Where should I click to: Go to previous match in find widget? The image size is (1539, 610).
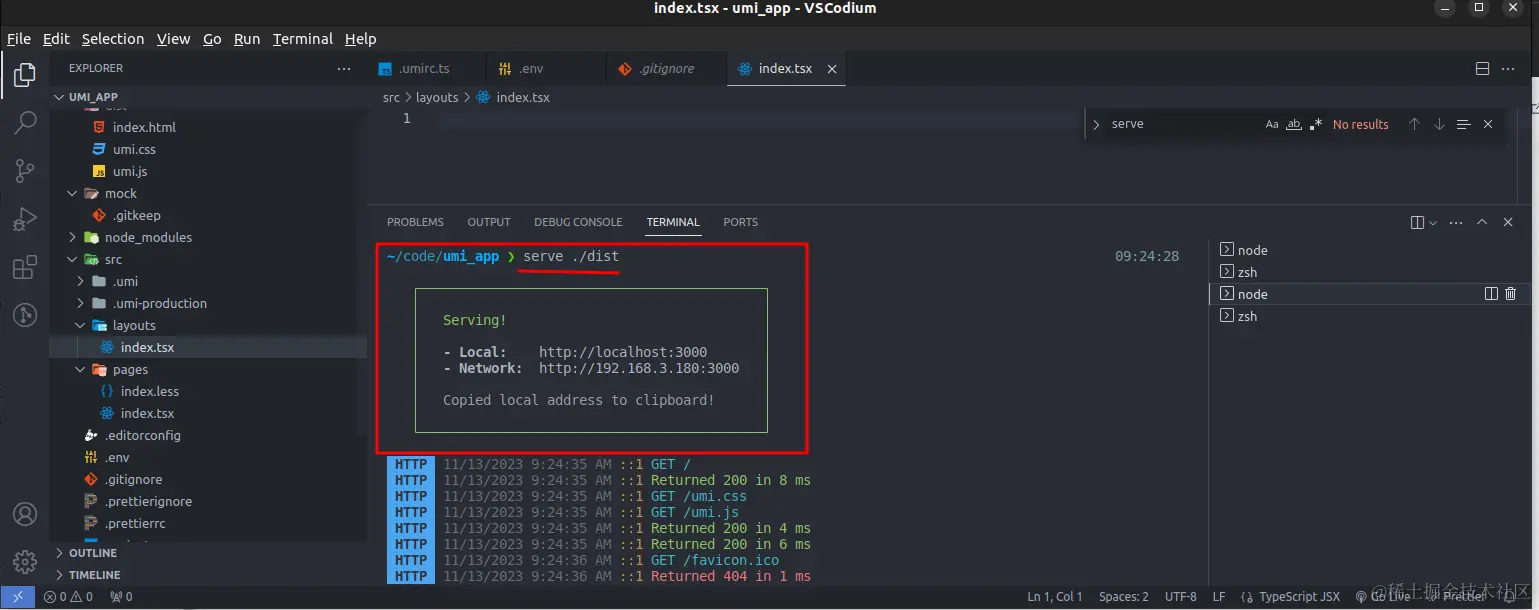click(x=1414, y=124)
